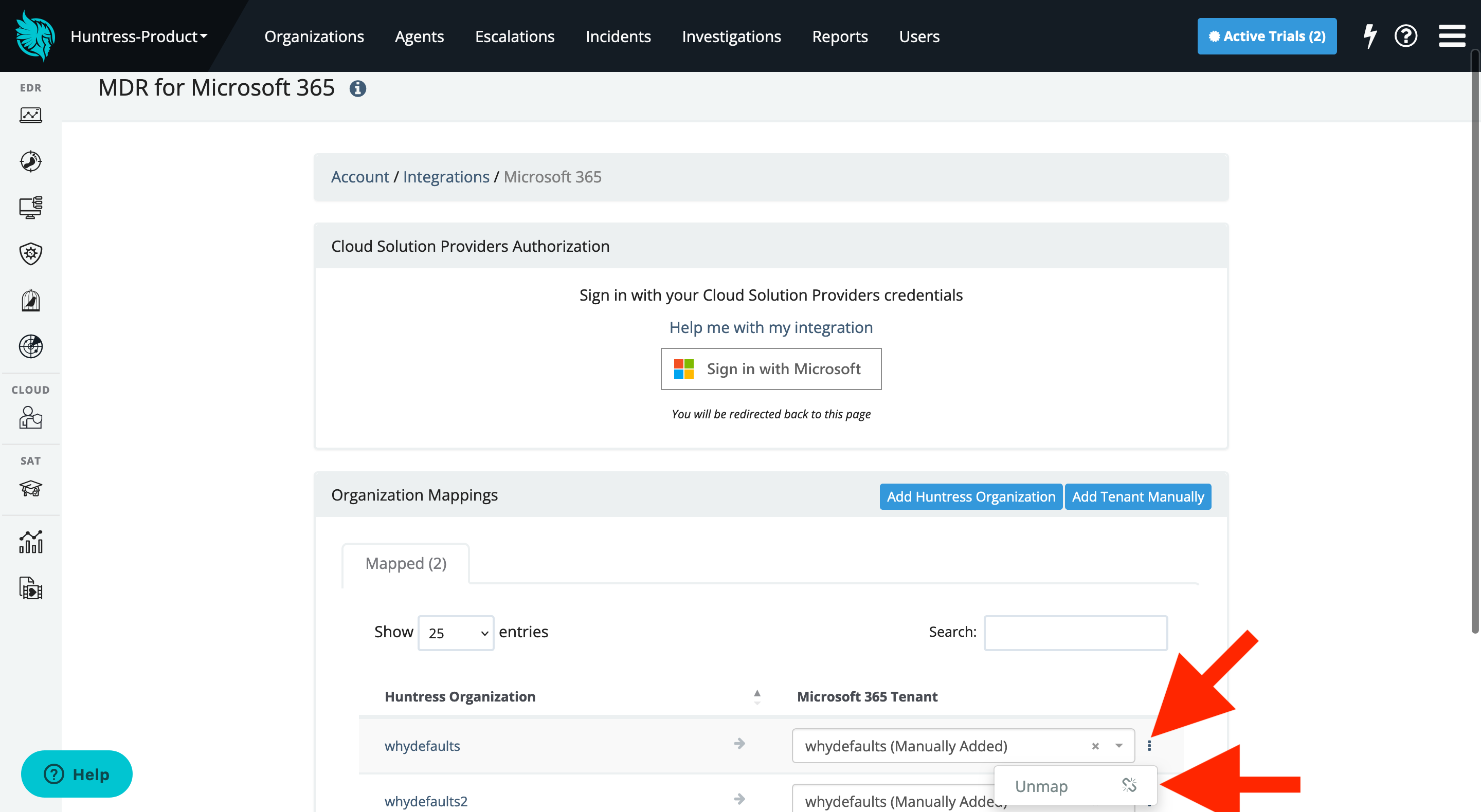Open the bar chart reports icon in sidebar
The height and width of the screenshot is (812, 1481).
[30, 542]
